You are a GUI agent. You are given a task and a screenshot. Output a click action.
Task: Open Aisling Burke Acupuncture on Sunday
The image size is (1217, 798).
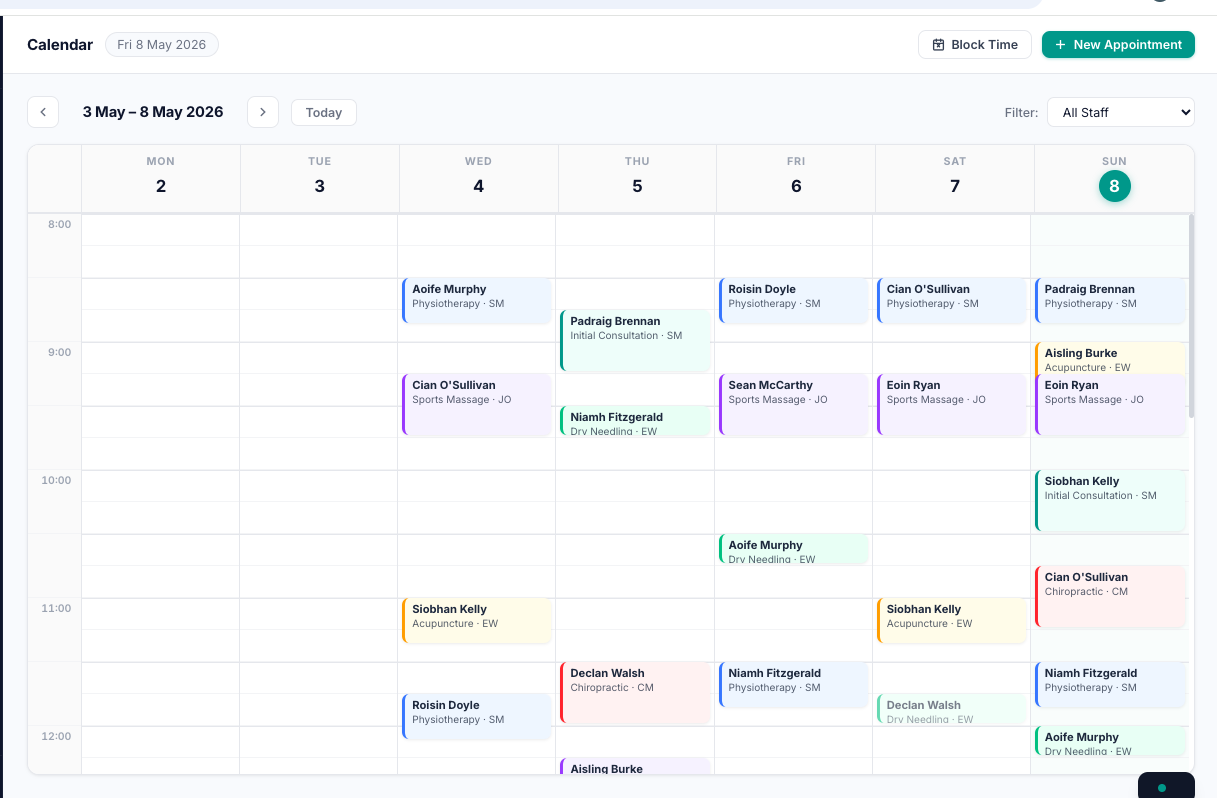point(1110,358)
